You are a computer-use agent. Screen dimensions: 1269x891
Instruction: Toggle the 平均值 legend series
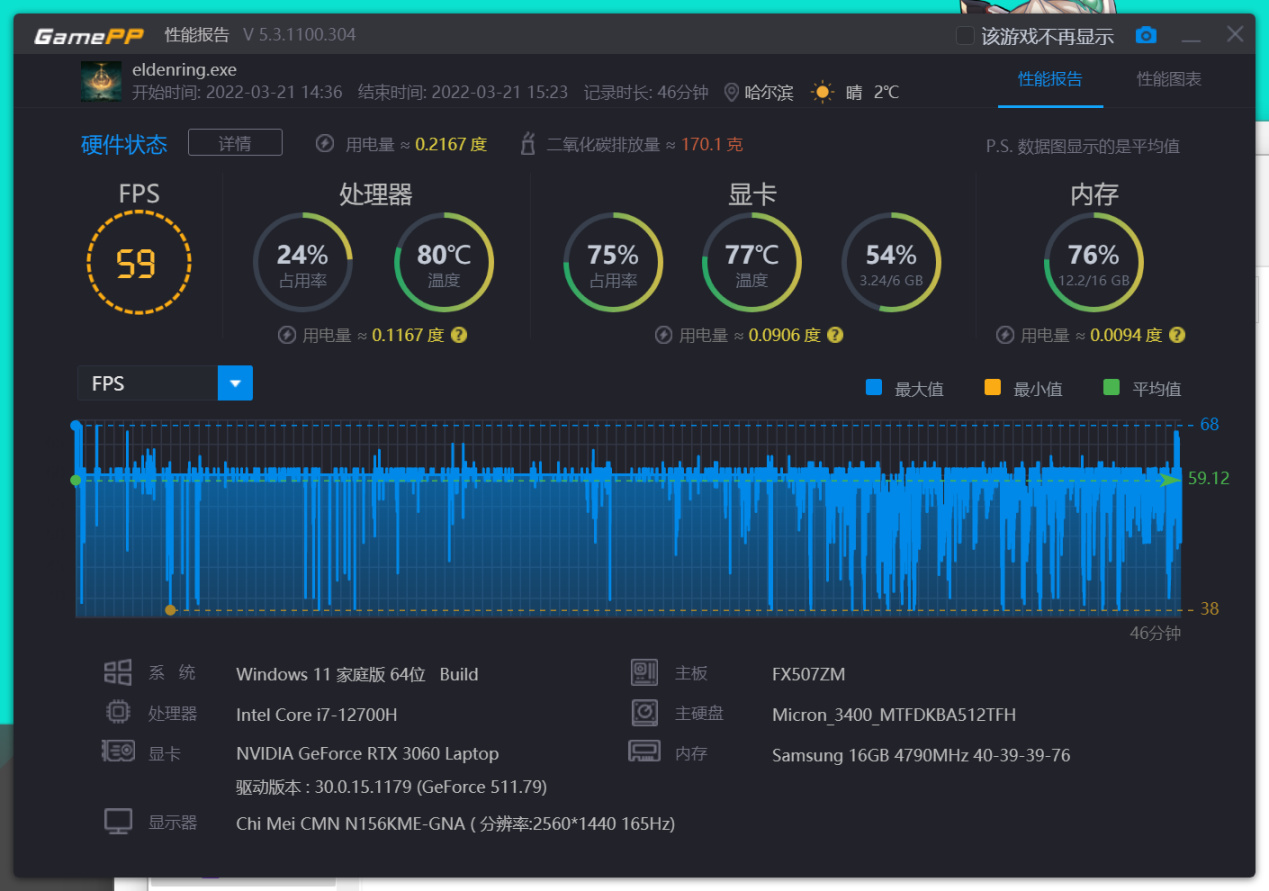(1142, 389)
